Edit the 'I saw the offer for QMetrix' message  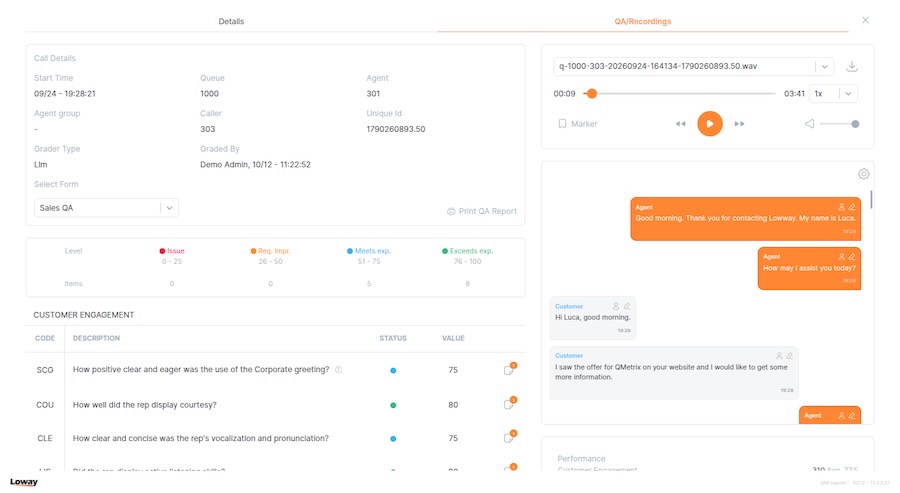[790, 356]
